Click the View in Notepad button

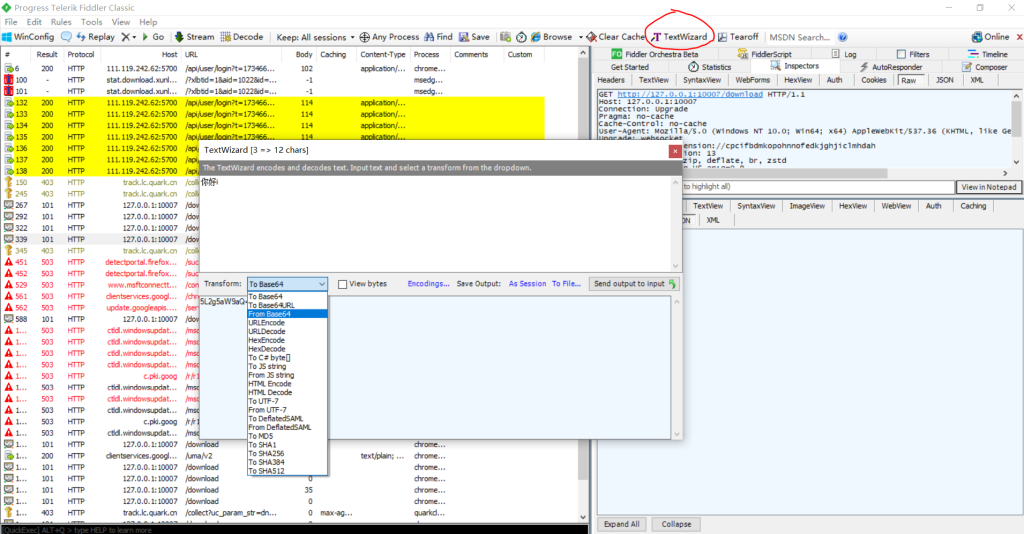(x=989, y=187)
